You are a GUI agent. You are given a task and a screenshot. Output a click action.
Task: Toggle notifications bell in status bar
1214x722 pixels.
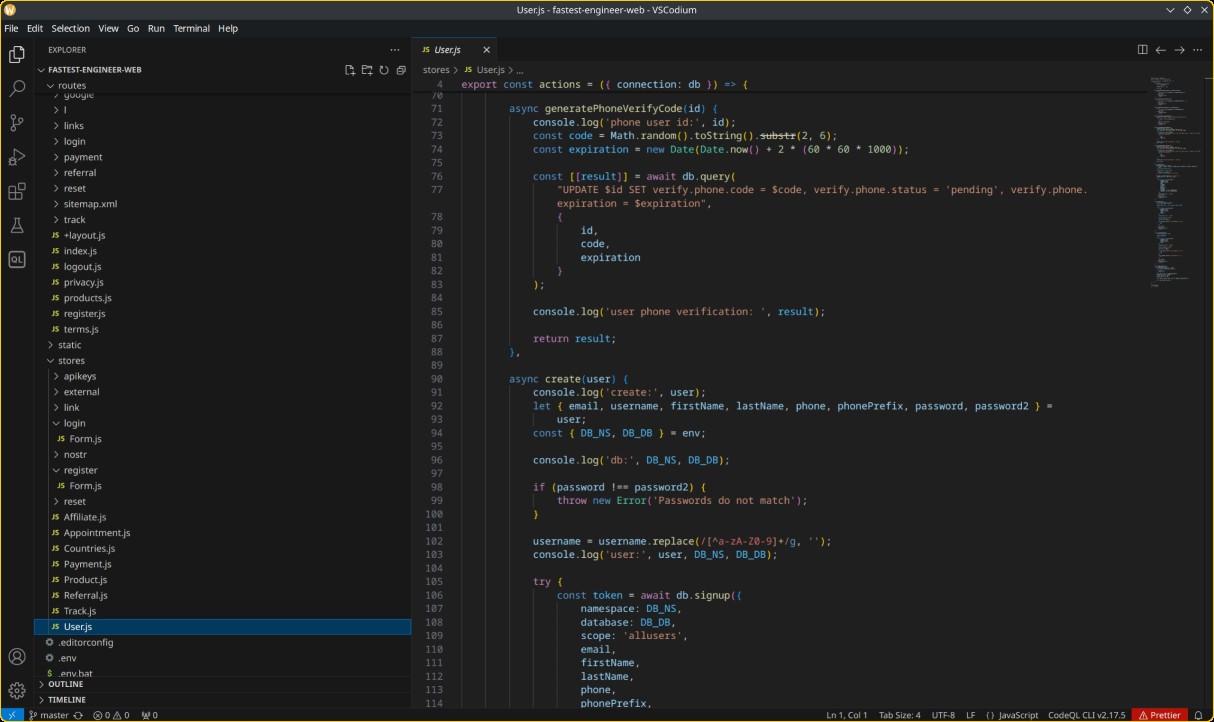(x=1198, y=715)
